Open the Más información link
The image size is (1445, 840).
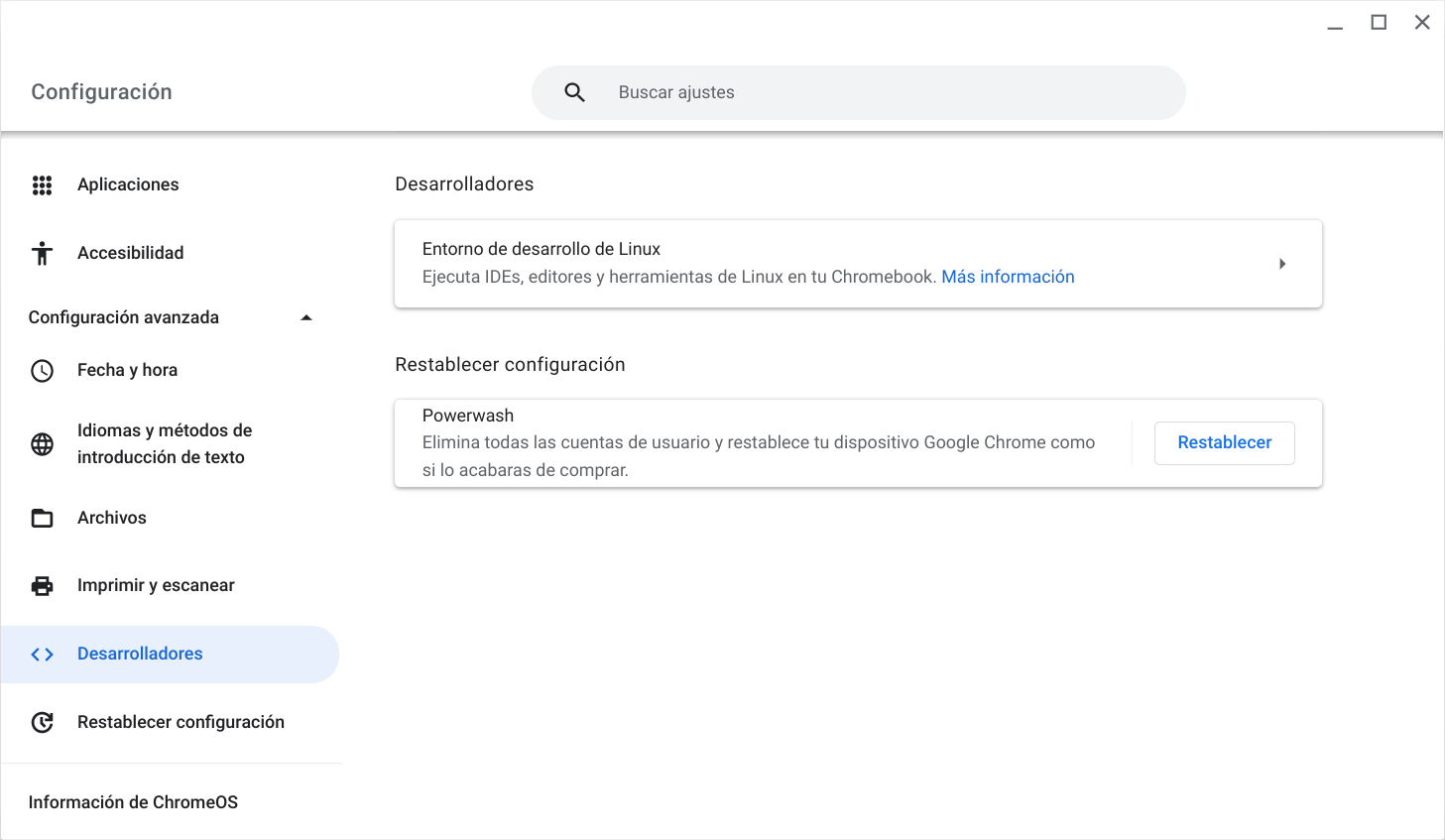click(1008, 277)
